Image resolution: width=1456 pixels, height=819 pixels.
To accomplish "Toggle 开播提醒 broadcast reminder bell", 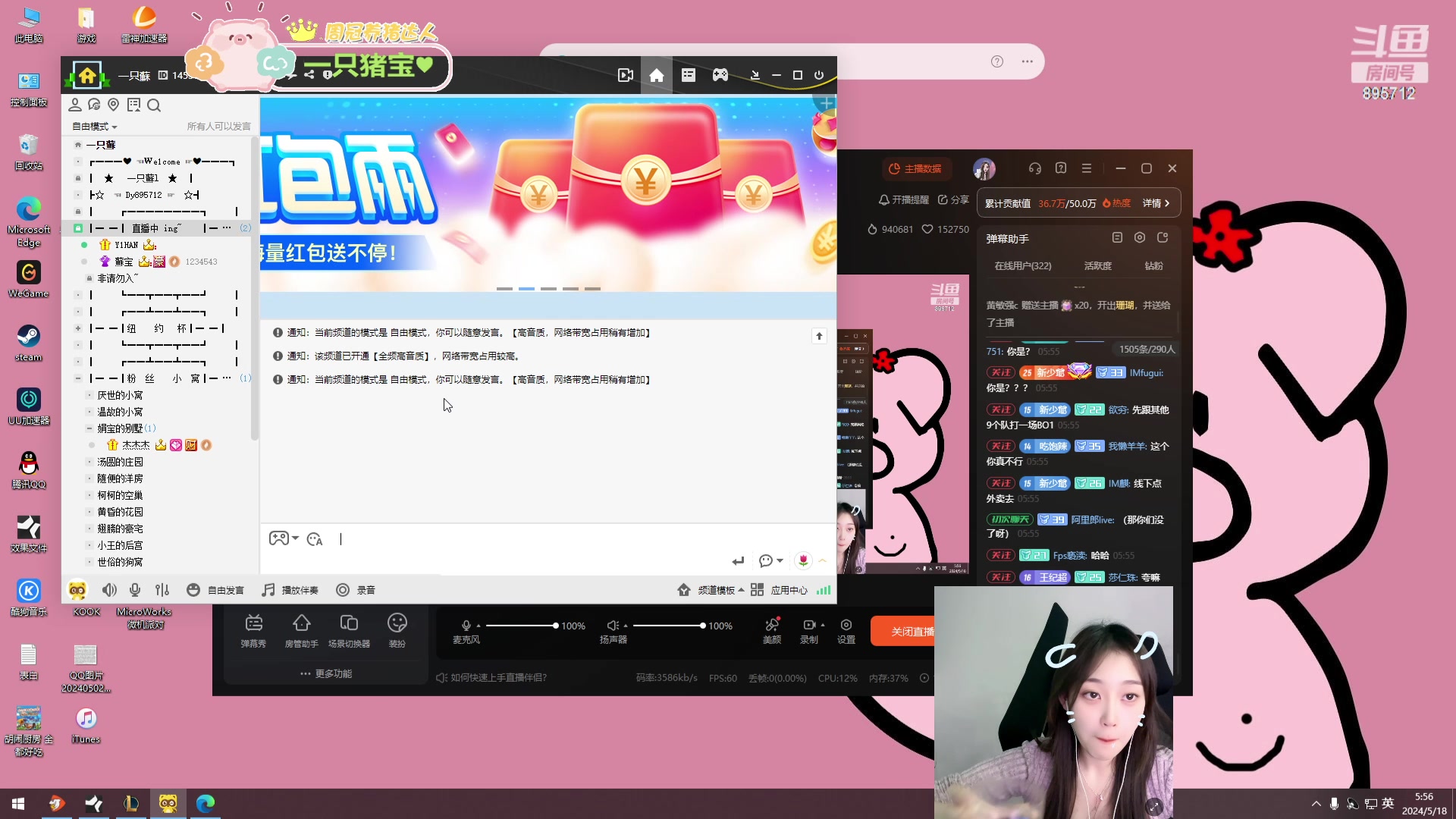I will coord(903,199).
